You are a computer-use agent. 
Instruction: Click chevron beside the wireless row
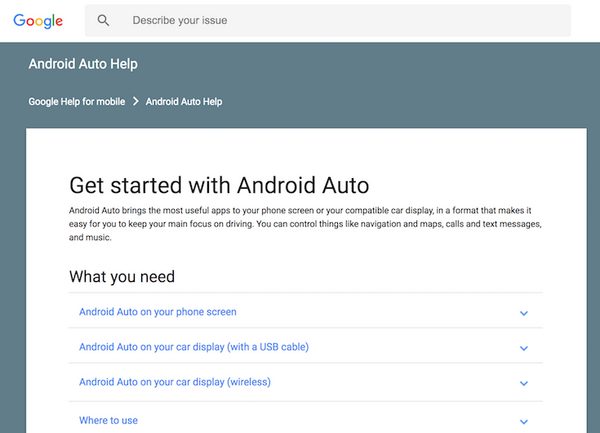pos(523,383)
